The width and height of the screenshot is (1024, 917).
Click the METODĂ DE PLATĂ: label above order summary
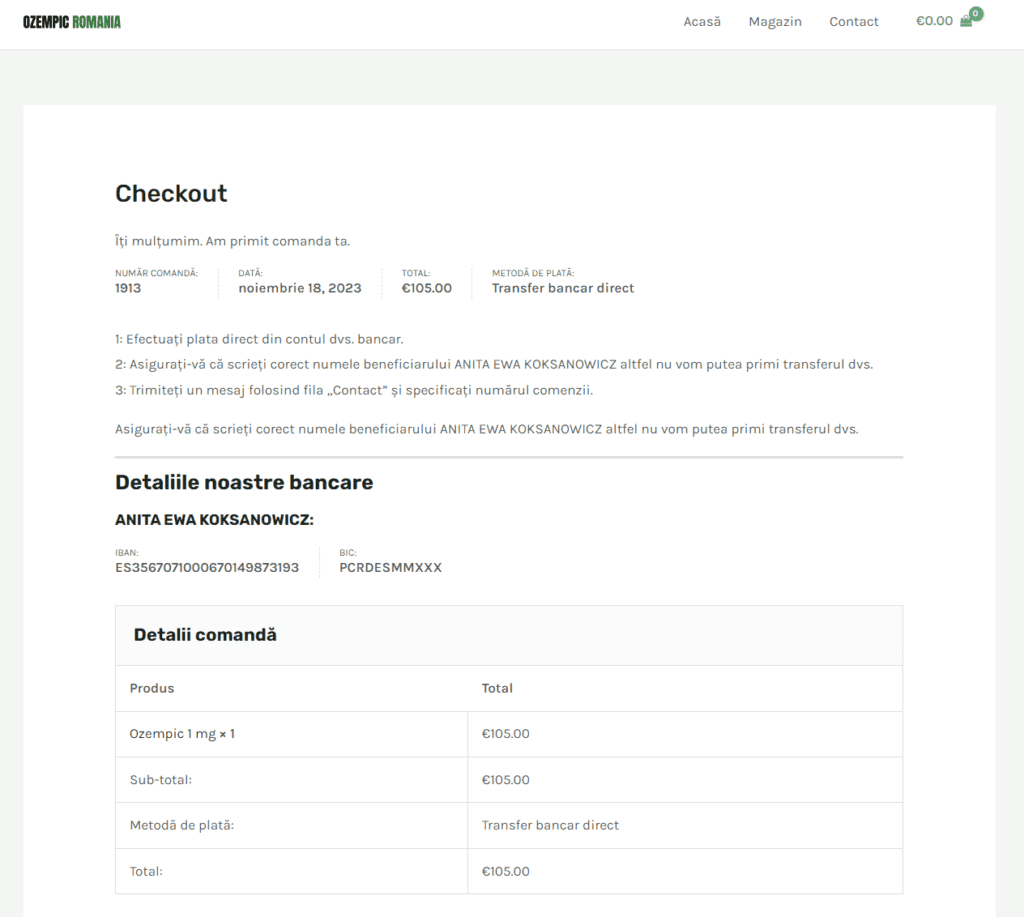coord(533,273)
